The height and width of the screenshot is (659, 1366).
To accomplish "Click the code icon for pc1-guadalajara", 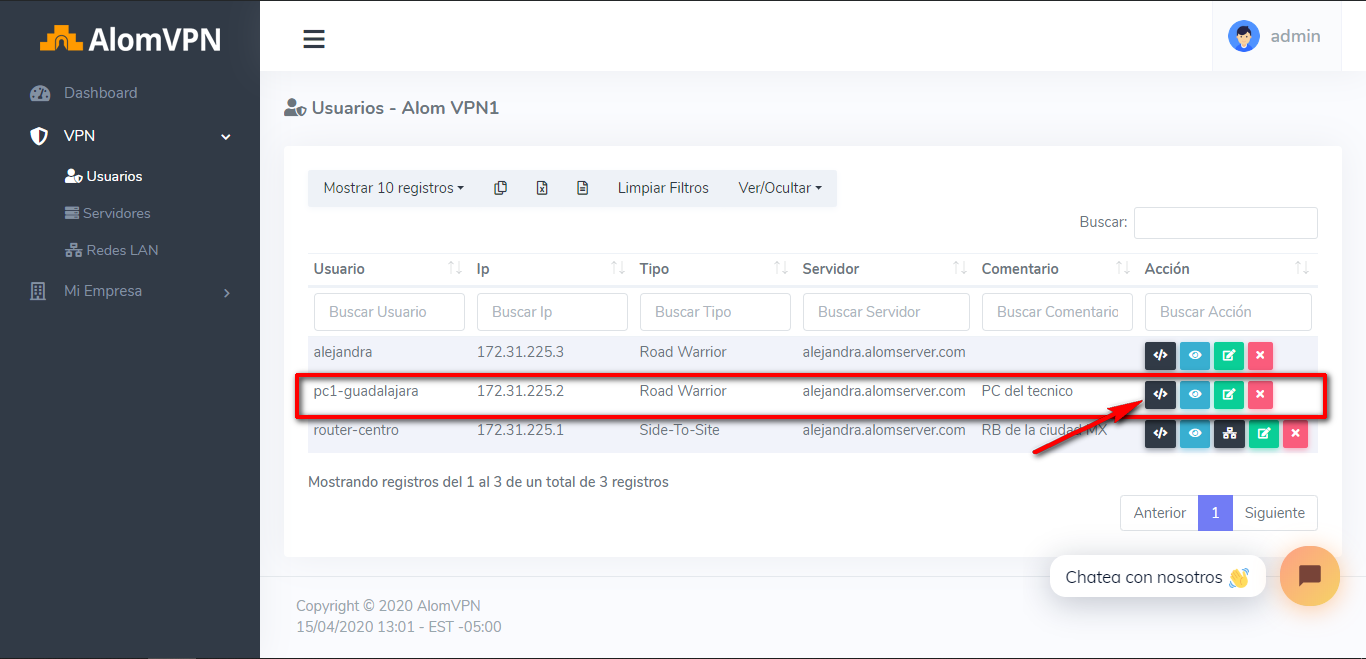I will click(x=1160, y=395).
